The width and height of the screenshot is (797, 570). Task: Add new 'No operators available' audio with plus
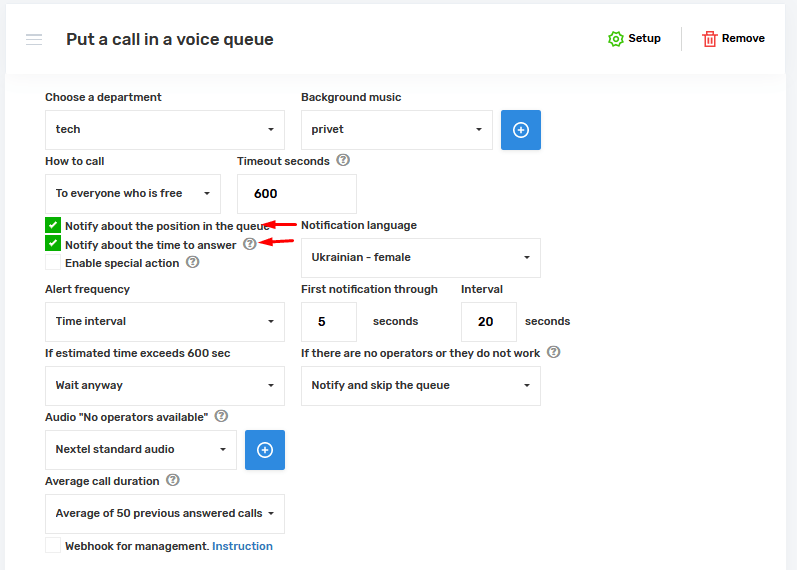(265, 450)
